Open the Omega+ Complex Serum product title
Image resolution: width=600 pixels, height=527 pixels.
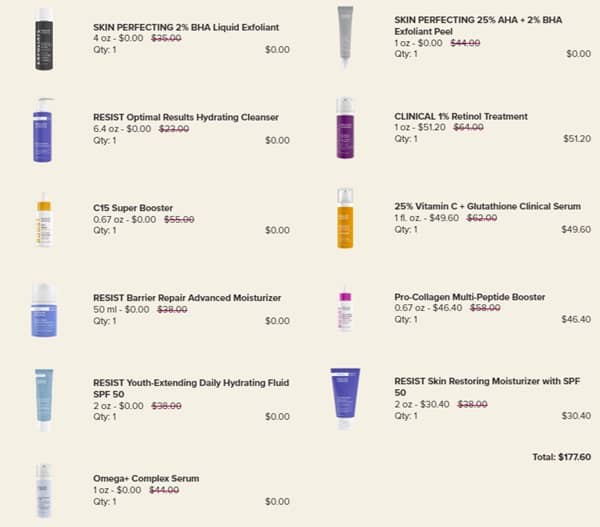tap(146, 478)
